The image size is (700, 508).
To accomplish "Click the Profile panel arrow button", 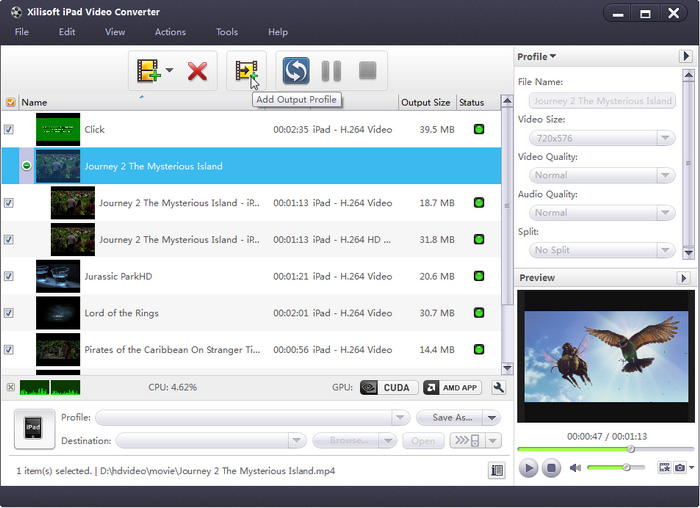I will (686, 56).
